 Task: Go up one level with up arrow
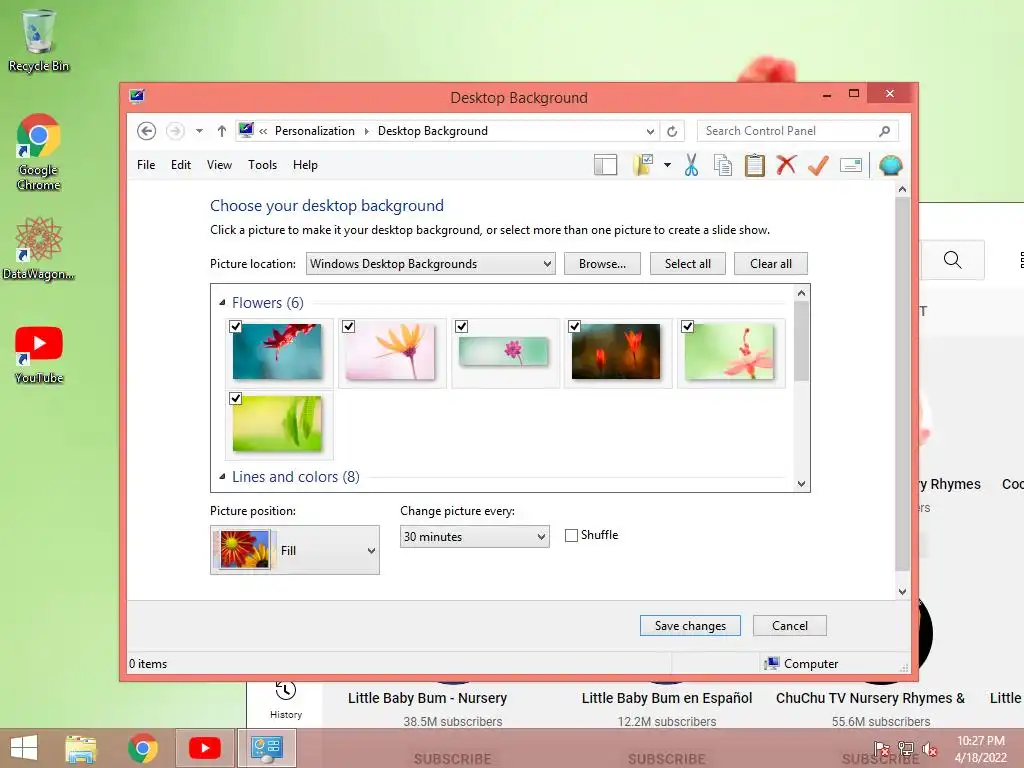click(x=222, y=131)
